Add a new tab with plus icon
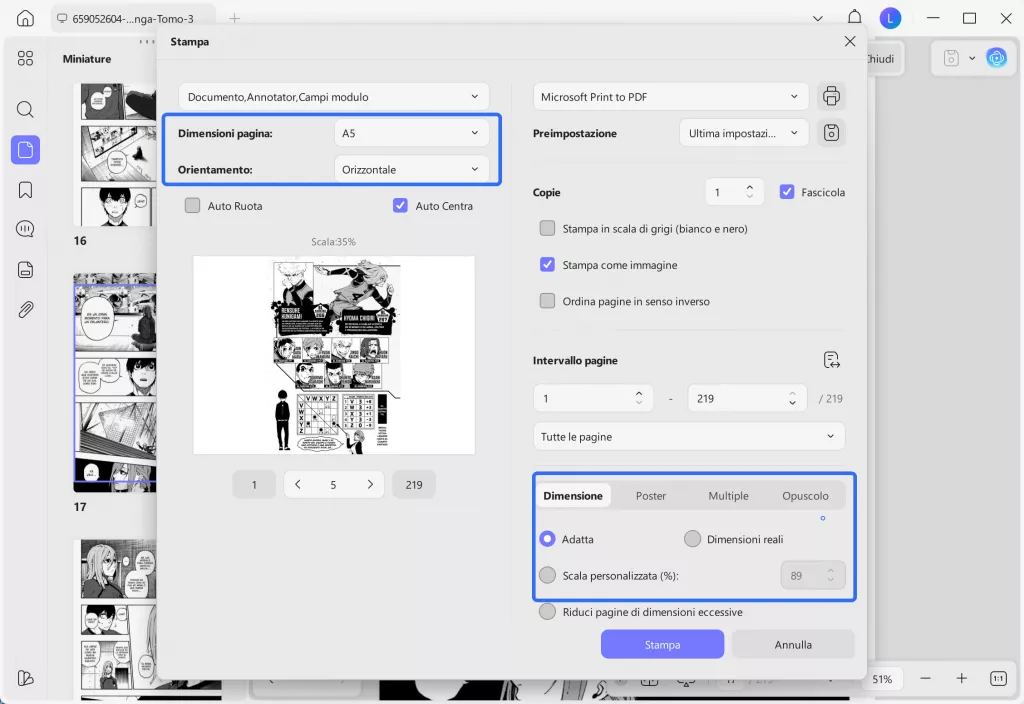 [234, 18]
